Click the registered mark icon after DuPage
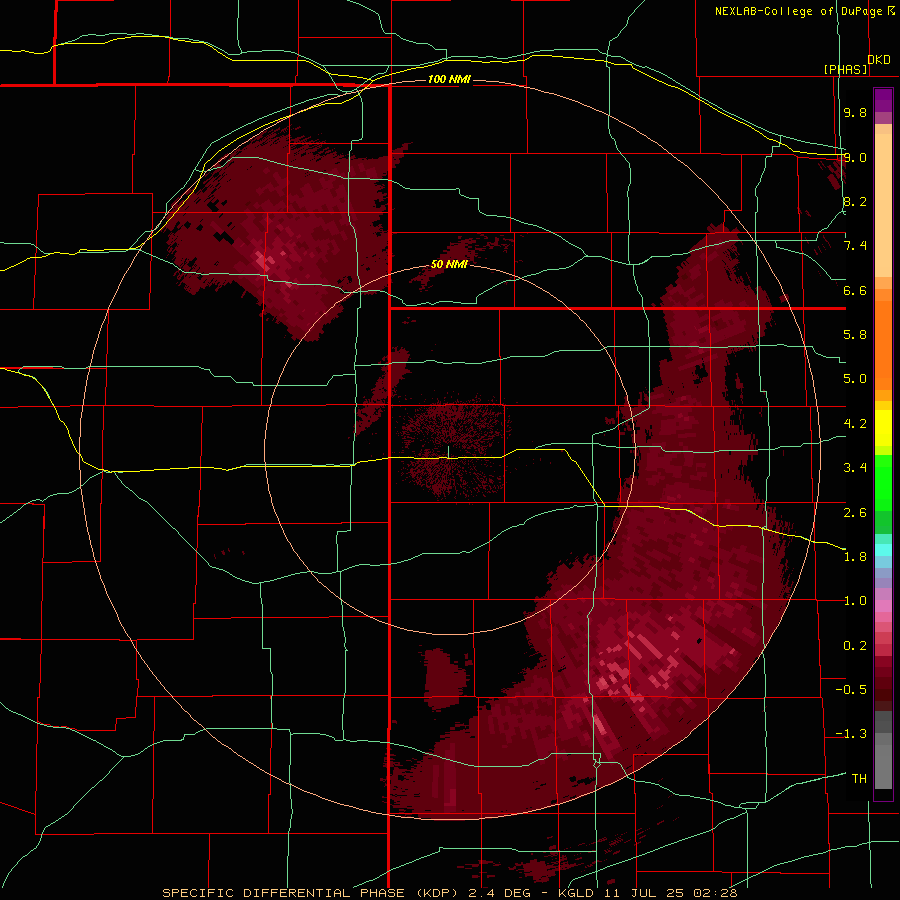The width and height of the screenshot is (900, 900). tap(891, 11)
